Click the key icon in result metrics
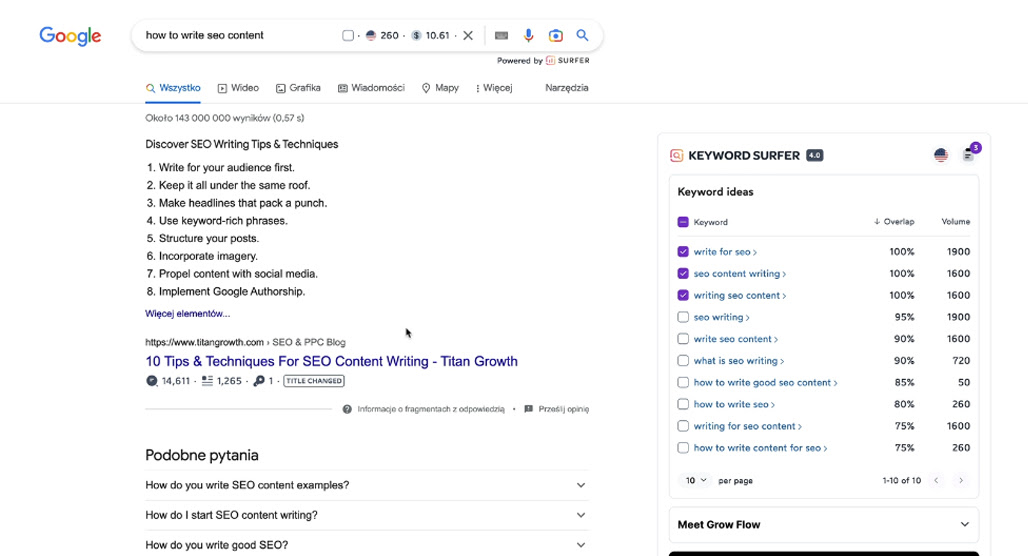Image resolution: width=1028 pixels, height=556 pixels. (x=259, y=381)
